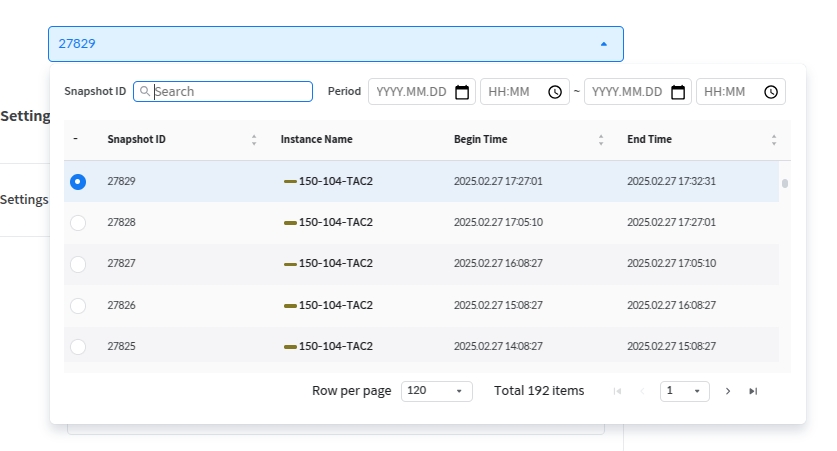Click instance name in row 27826

[x=335, y=305]
